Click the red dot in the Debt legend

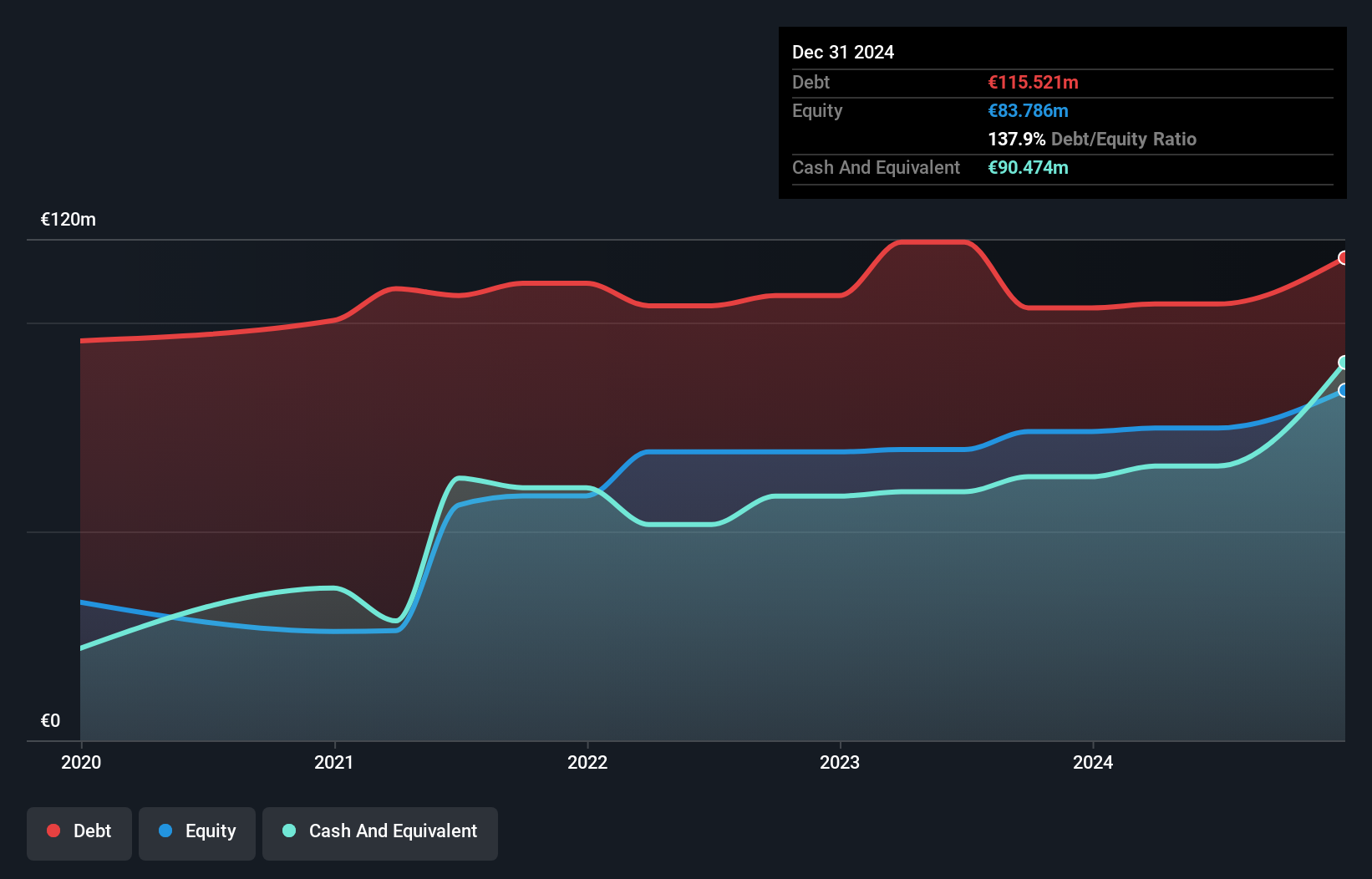(x=53, y=831)
